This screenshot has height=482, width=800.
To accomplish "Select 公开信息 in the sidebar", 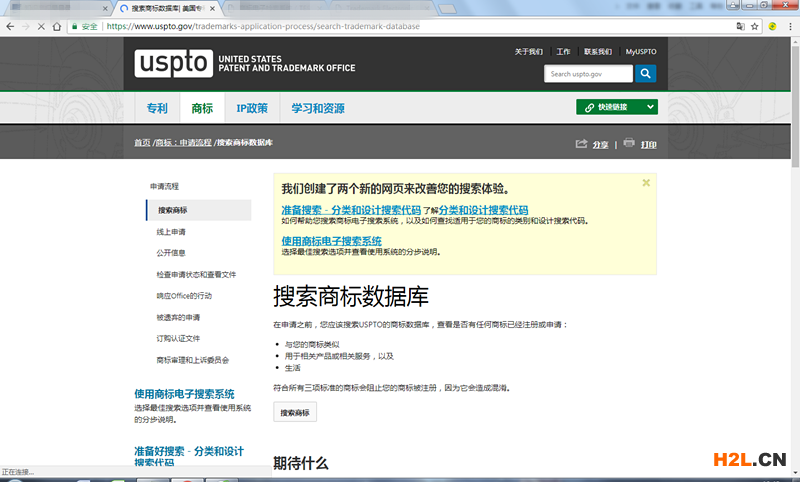I will tap(171, 253).
